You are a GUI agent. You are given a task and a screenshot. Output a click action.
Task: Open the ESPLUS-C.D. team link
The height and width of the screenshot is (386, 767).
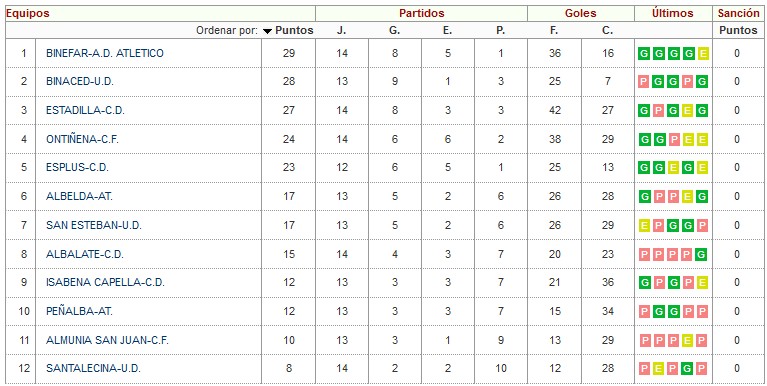pyautogui.click(x=77, y=168)
